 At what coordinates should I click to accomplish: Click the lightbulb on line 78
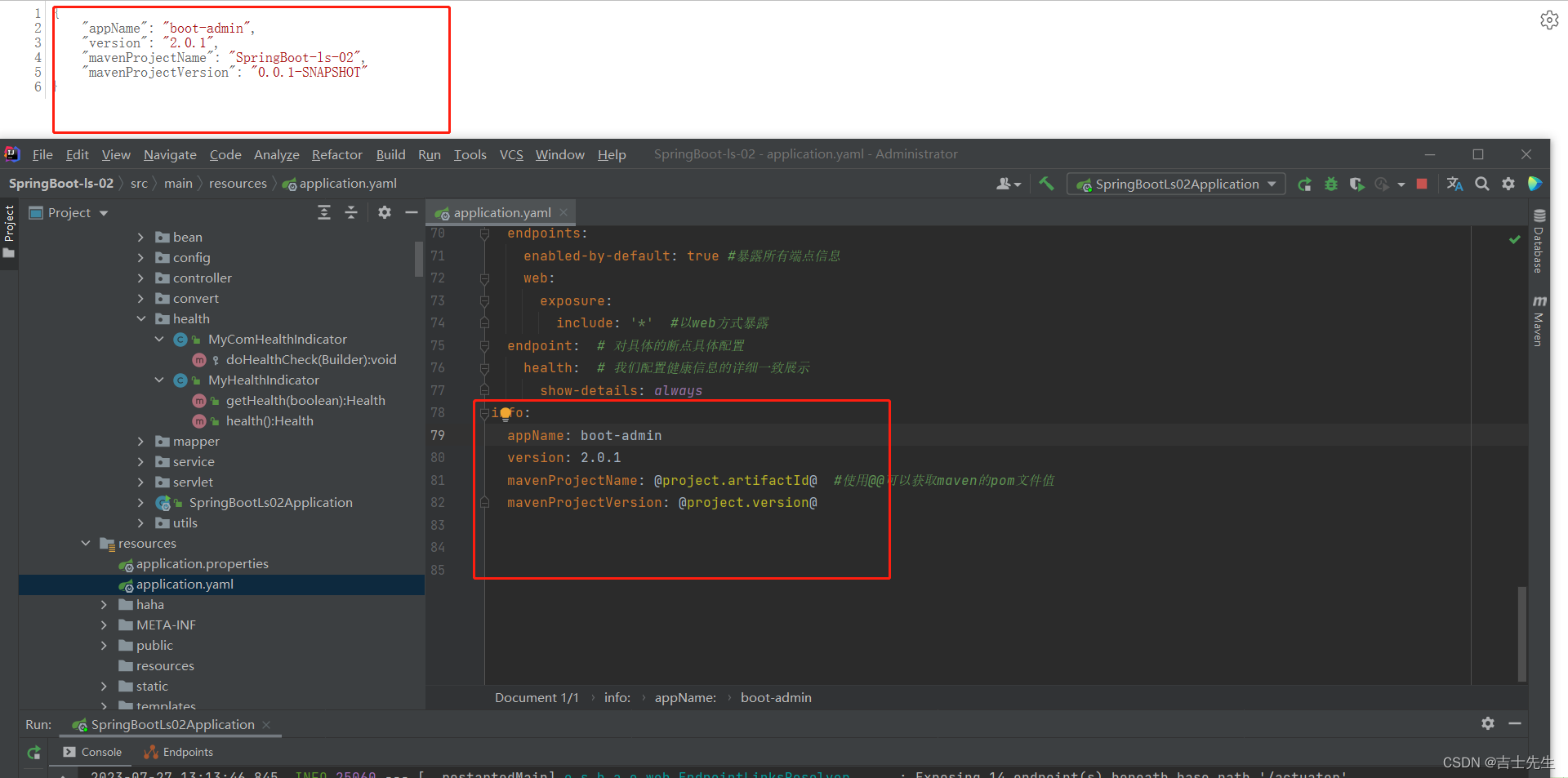point(506,413)
